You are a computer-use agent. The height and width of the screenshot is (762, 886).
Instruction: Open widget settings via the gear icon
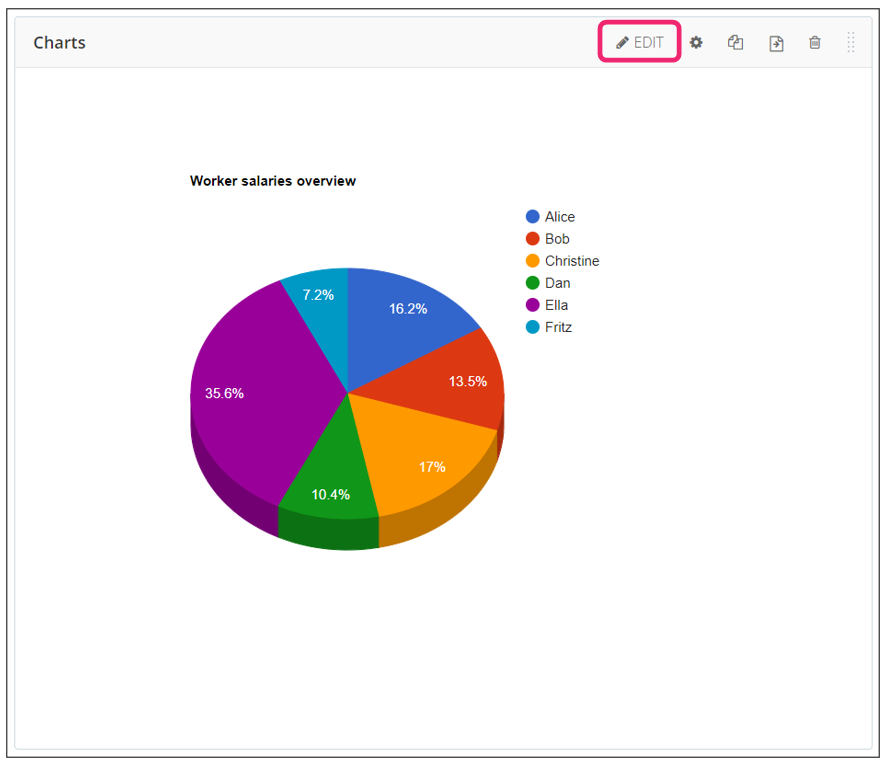(x=696, y=43)
